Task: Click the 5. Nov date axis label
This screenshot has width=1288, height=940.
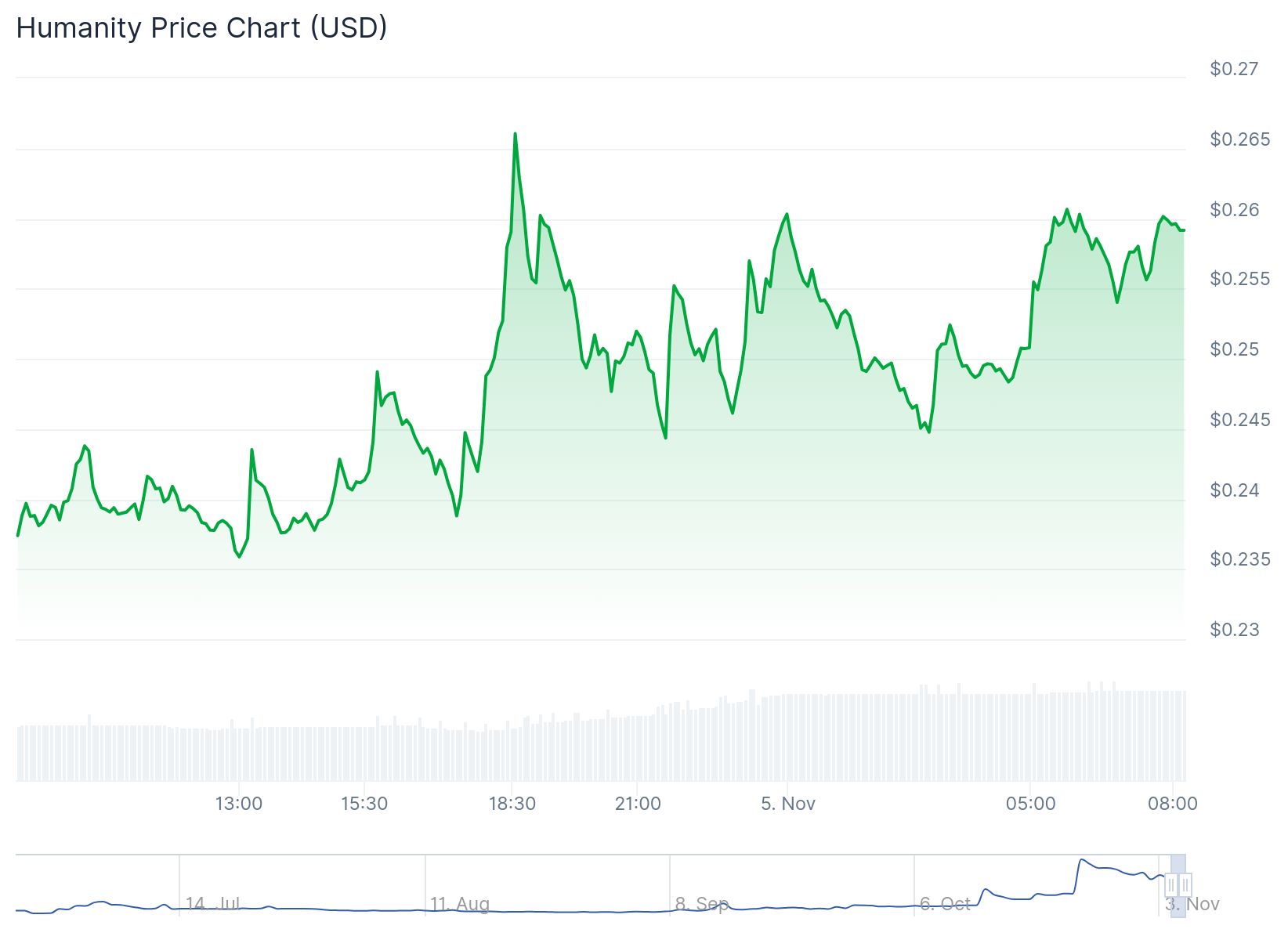Action: point(788,804)
